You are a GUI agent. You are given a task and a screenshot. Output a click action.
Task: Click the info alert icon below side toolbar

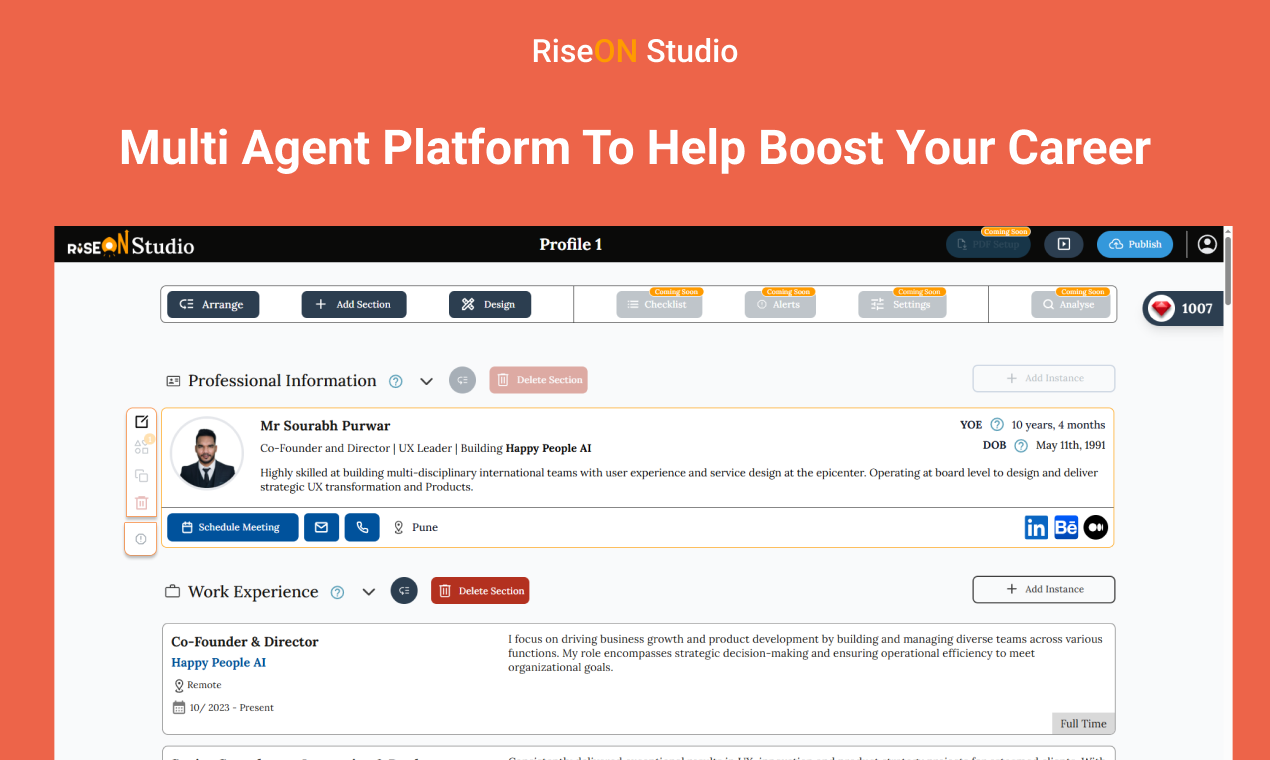141,539
